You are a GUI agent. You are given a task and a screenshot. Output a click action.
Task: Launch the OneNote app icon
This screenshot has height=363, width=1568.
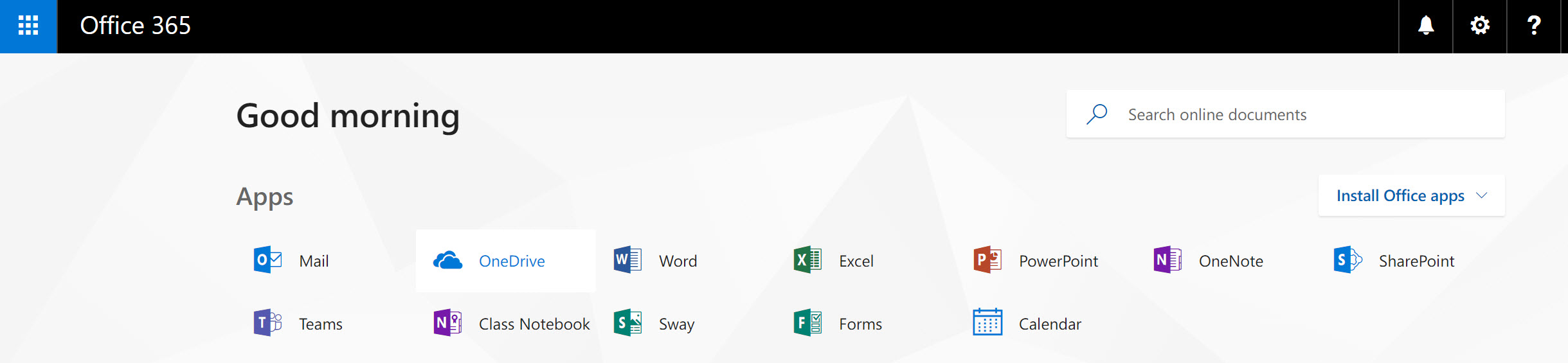point(1167,260)
